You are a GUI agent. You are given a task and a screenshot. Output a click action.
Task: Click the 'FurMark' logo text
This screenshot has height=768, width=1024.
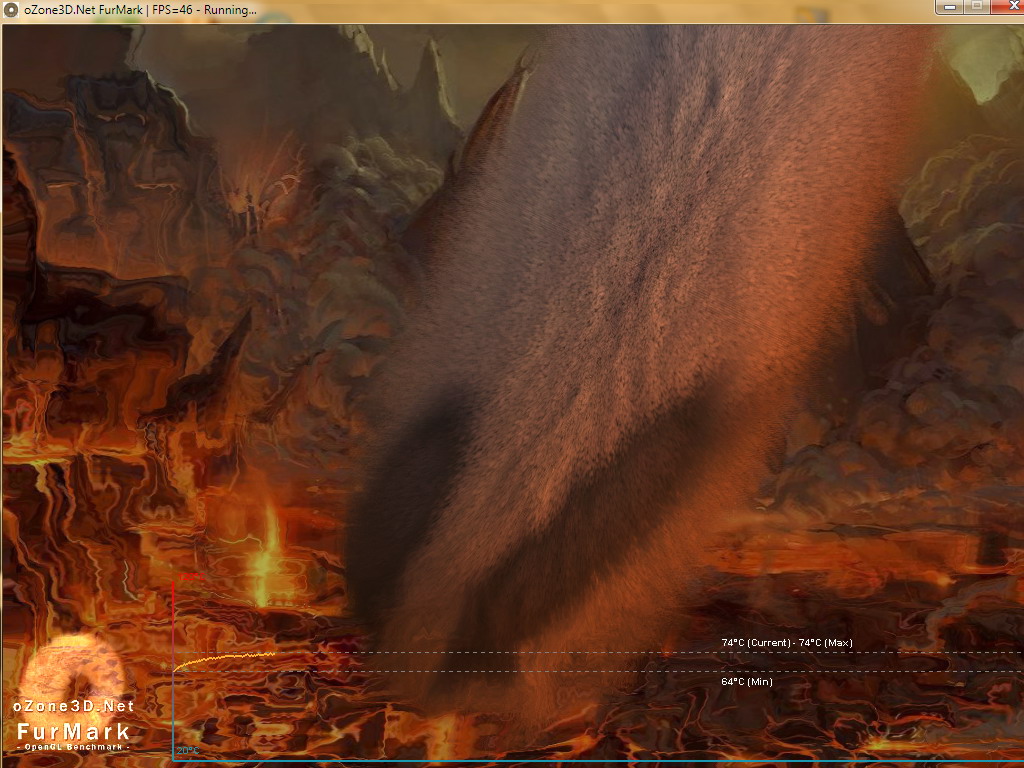tap(73, 731)
